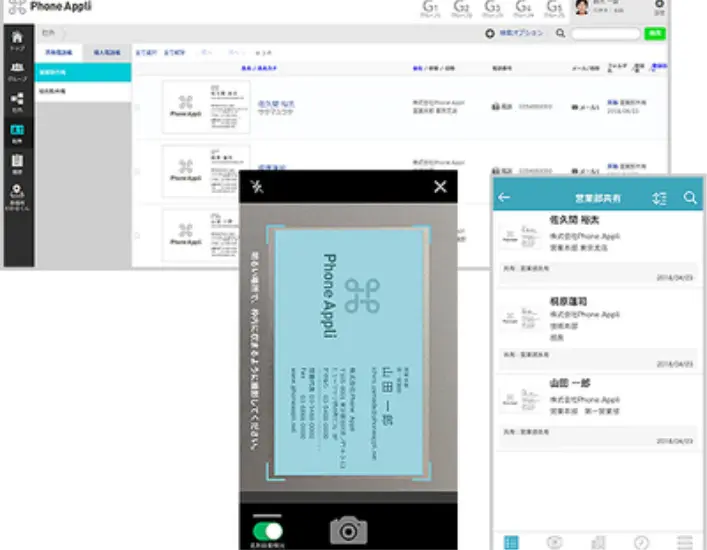
Task: Switch to the 個人電話帳 tab
Action: pyautogui.click(x=107, y=53)
